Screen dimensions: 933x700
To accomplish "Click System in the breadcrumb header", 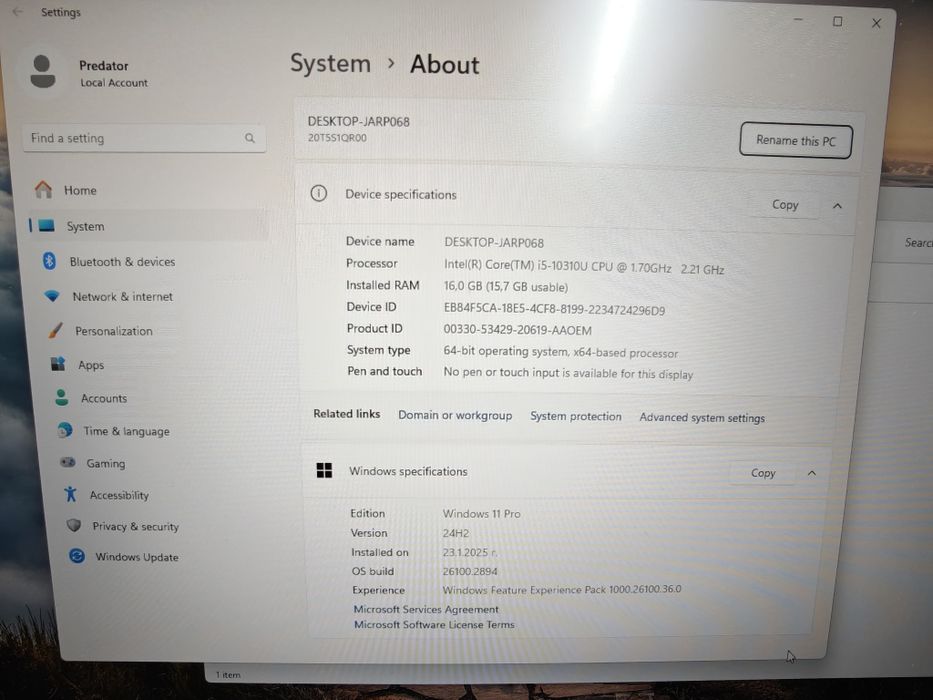I will click(x=330, y=64).
